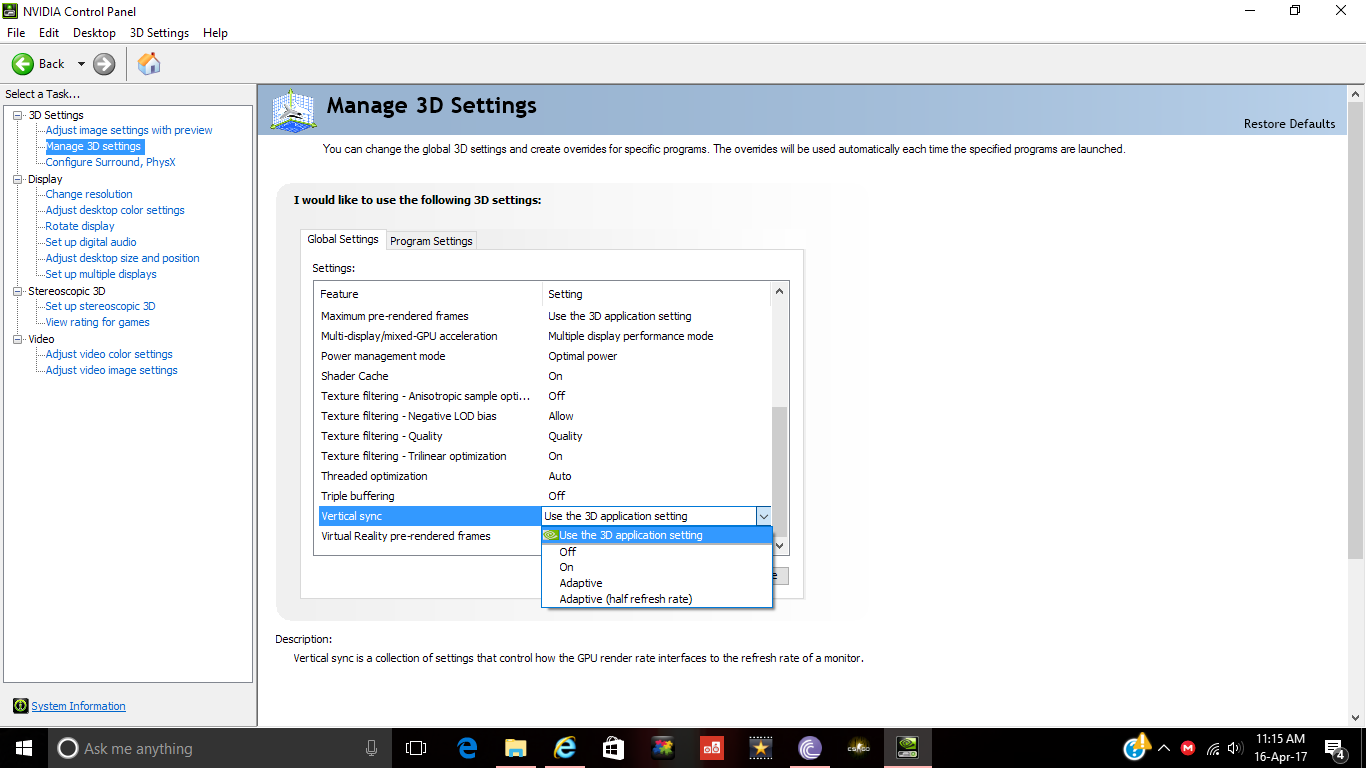The image size is (1366, 768).
Task: Choose Off in Vertical sync dropdown
Action: click(657, 552)
